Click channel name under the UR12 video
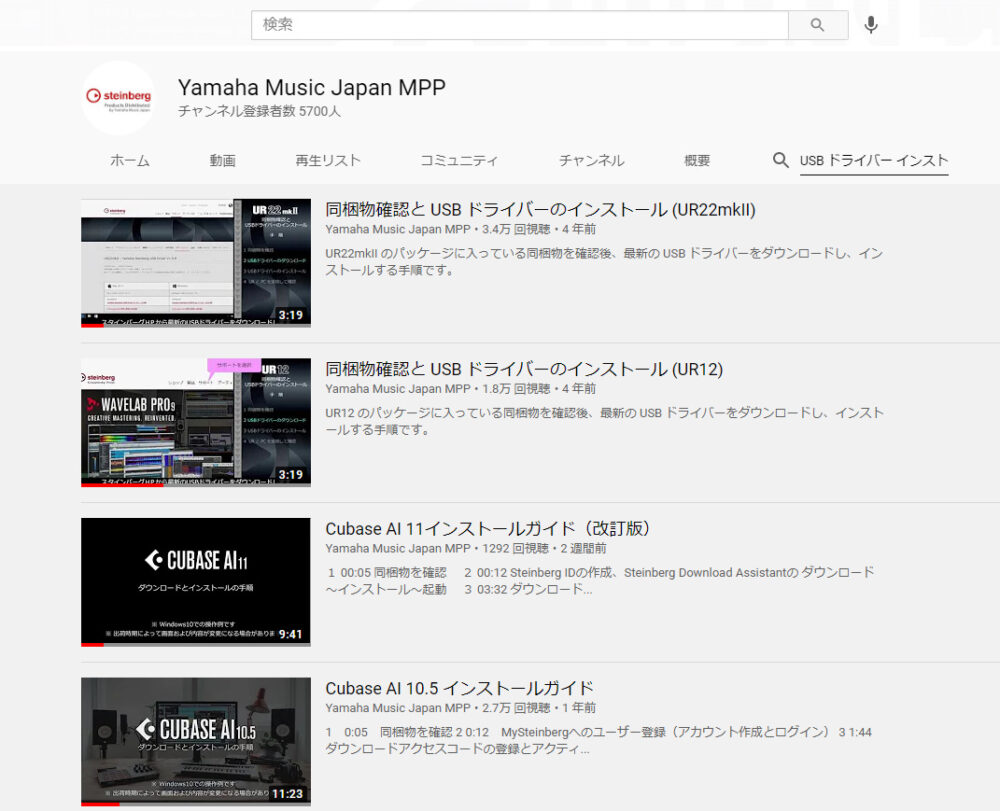 pyautogui.click(x=398, y=388)
